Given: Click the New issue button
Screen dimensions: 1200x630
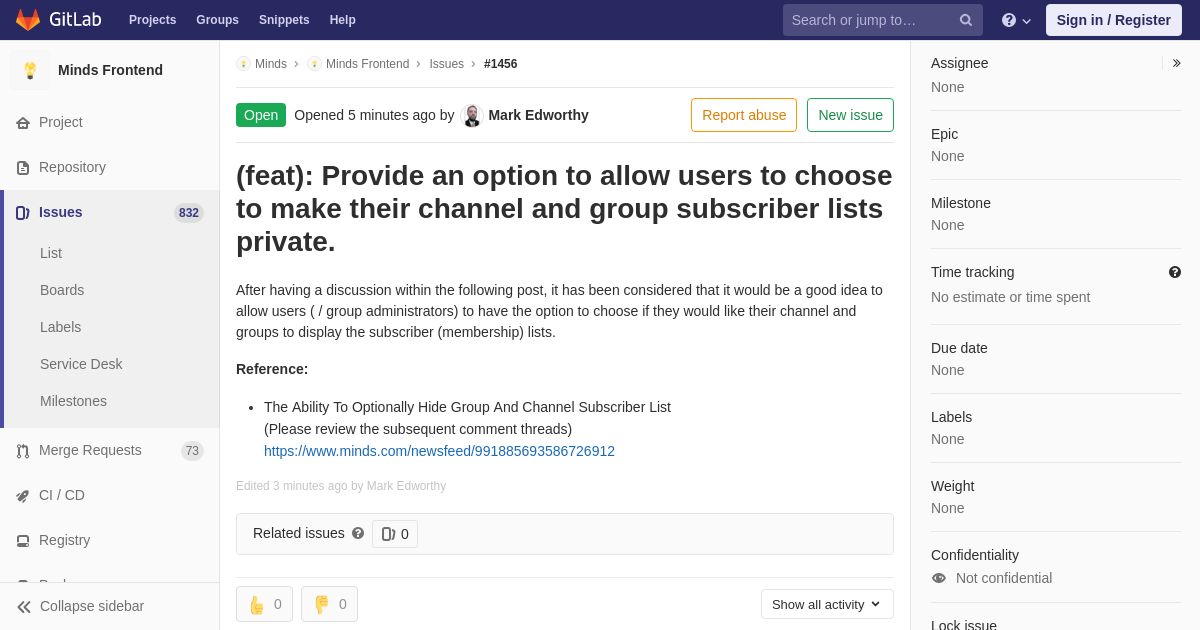Looking at the screenshot, I should (x=850, y=115).
